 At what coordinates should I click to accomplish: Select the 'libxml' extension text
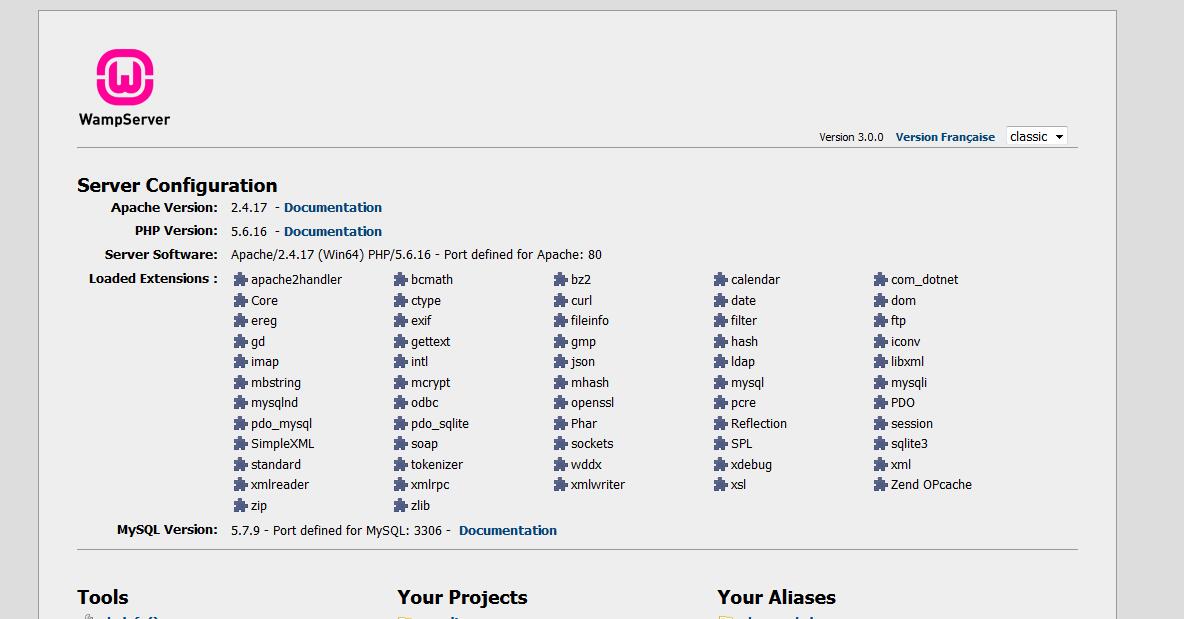coord(908,362)
